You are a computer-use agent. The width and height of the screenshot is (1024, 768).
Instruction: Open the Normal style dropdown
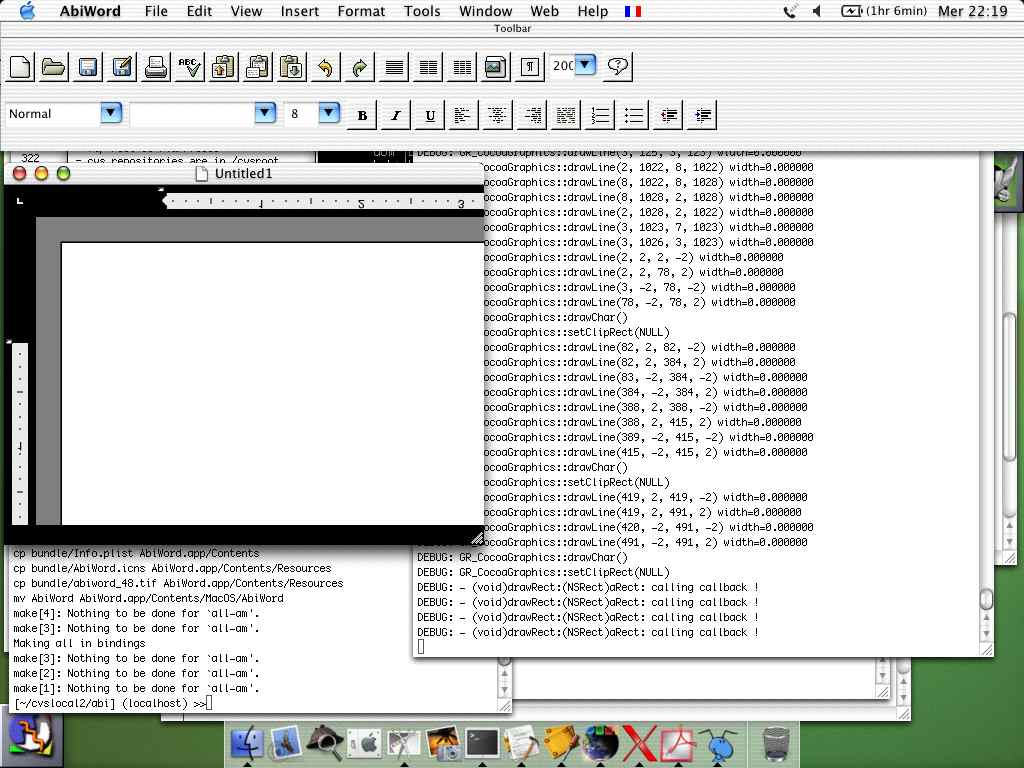click(x=112, y=114)
